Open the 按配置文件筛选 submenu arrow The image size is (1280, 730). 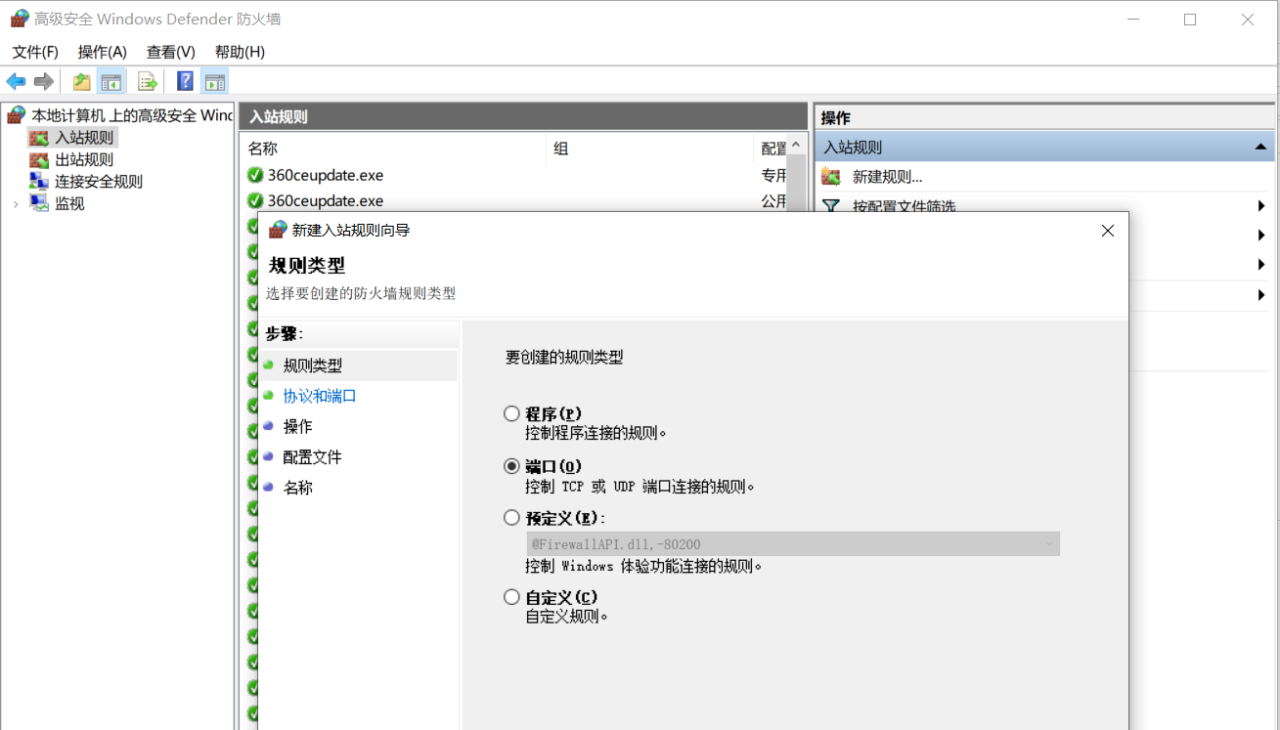coord(1262,206)
